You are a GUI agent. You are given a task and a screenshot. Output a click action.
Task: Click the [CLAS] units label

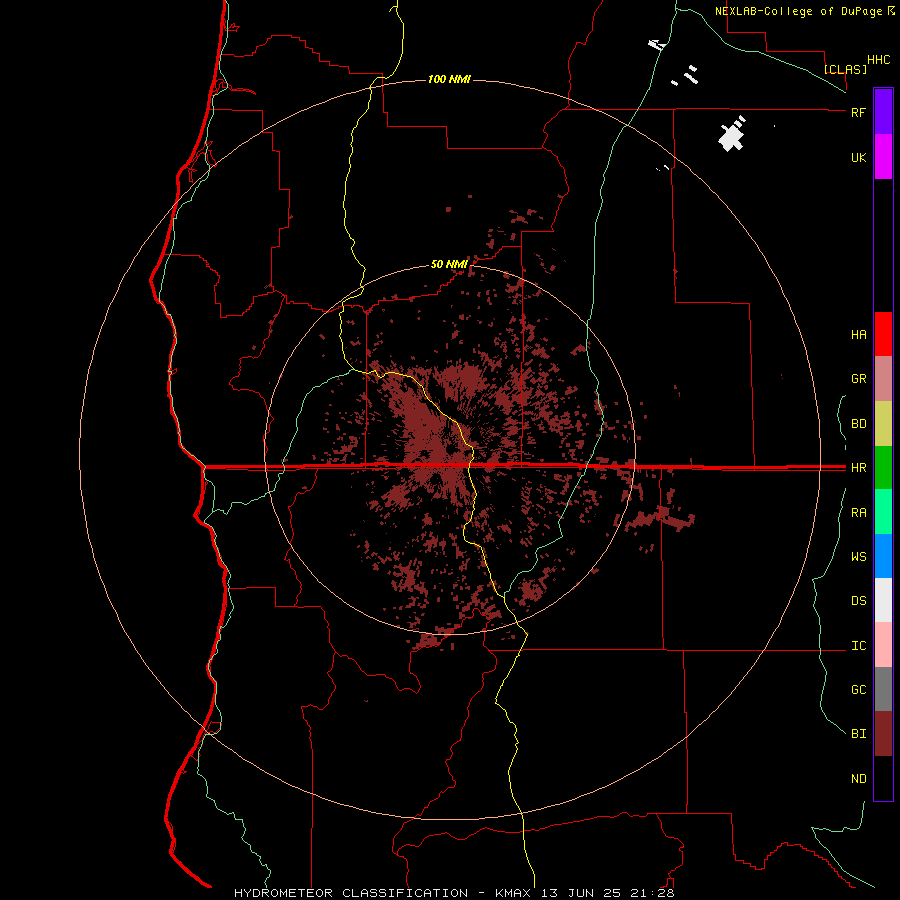click(x=845, y=69)
